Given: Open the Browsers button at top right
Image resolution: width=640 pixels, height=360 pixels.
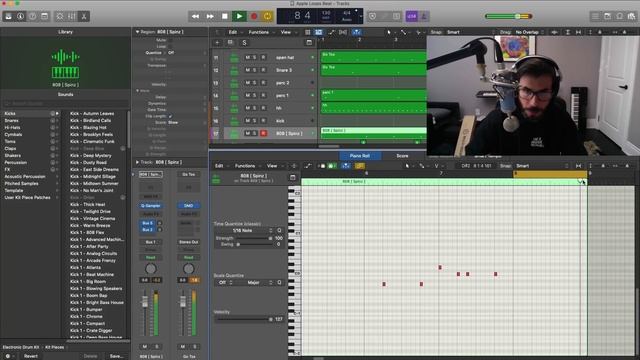Looking at the screenshot, I should [631, 16].
